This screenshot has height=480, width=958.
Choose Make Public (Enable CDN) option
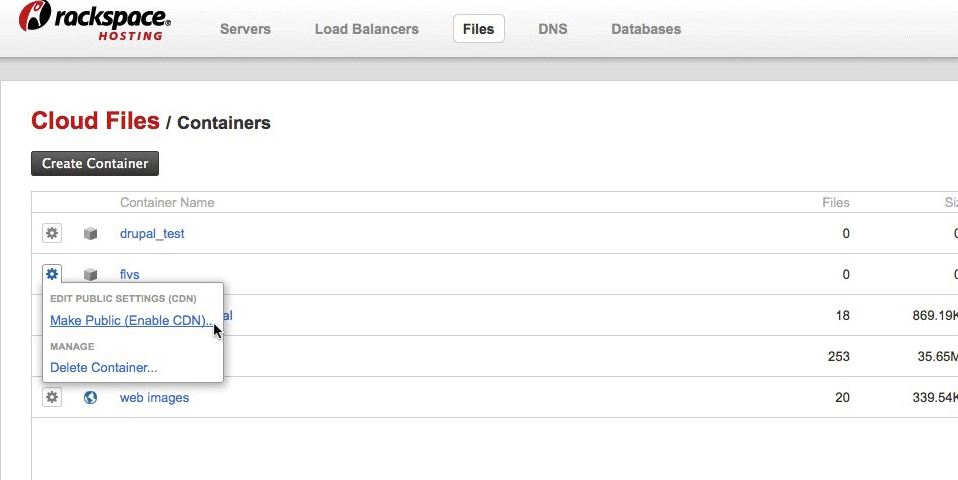(131, 321)
